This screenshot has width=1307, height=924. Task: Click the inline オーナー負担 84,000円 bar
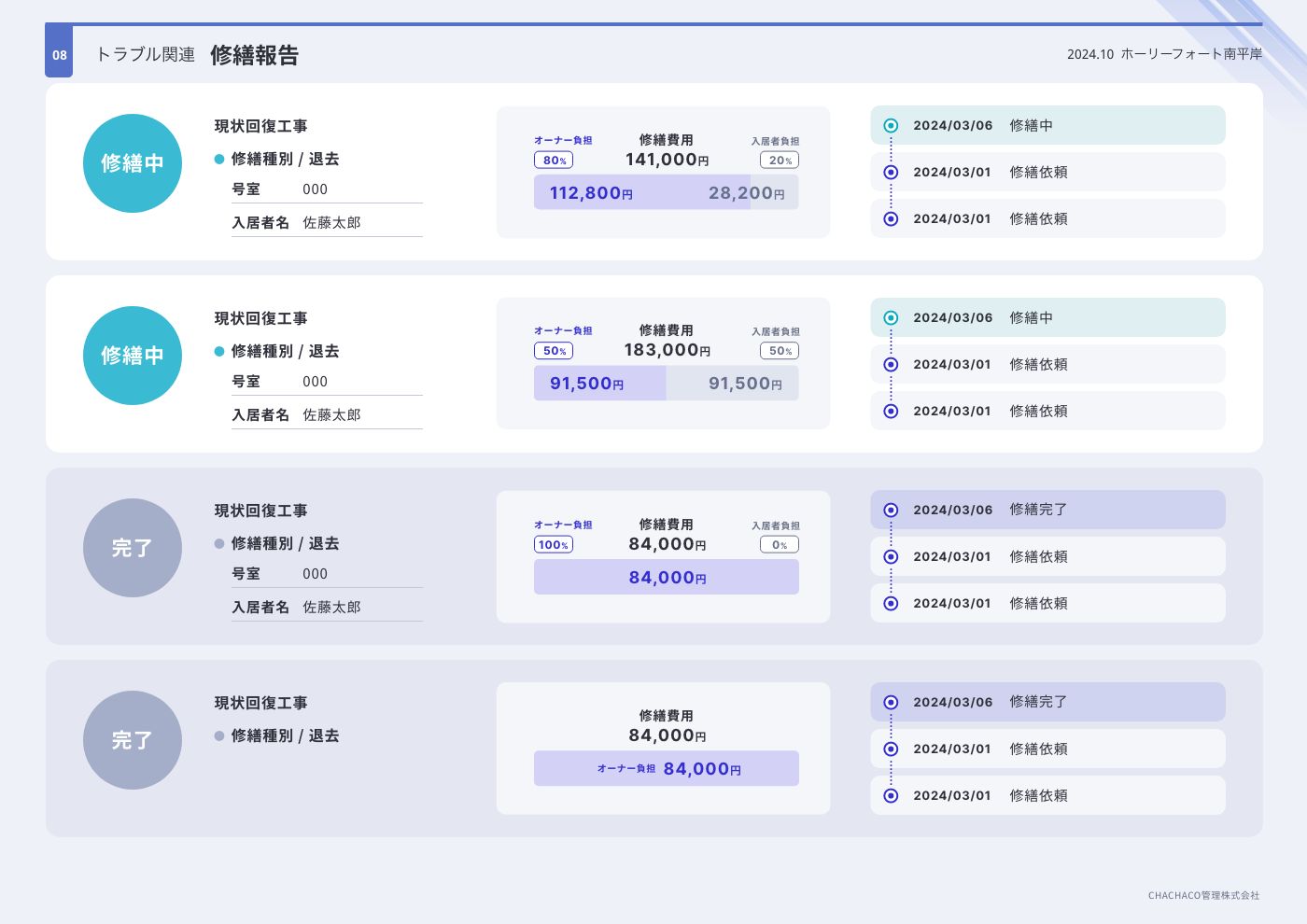667,769
